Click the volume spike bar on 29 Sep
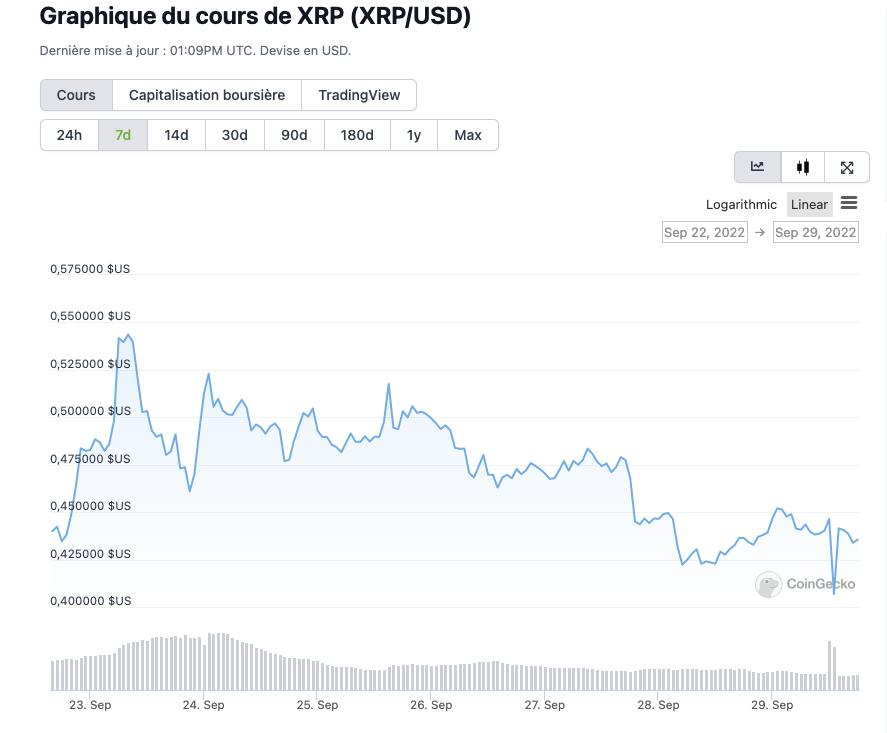887x733 pixels. [x=830, y=666]
